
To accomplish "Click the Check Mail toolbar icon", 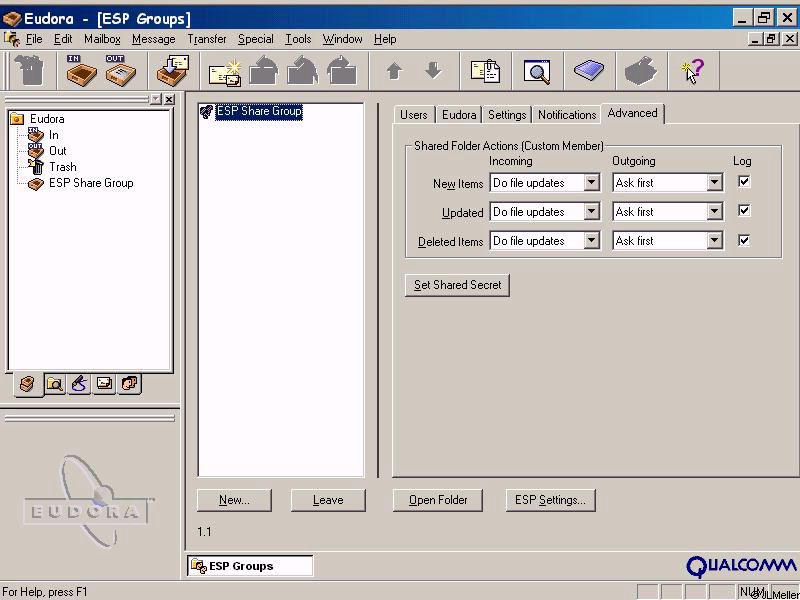I will [x=172, y=70].
